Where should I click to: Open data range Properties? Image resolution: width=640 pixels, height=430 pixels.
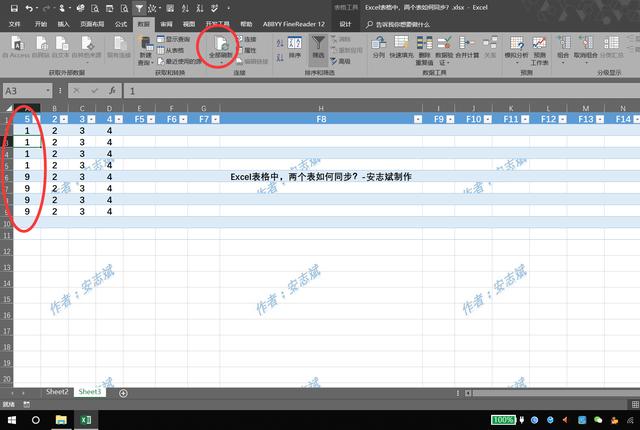[x=247, y=51]
